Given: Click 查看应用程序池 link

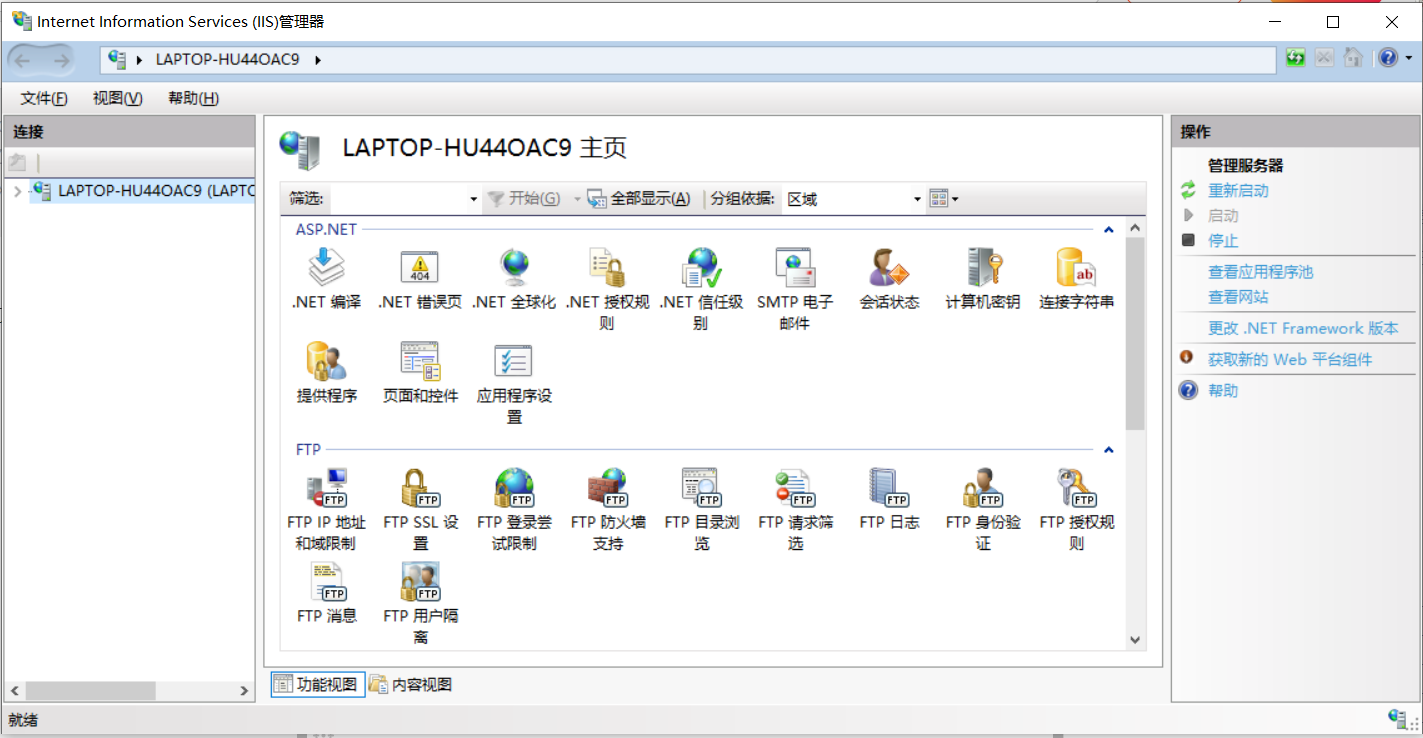Looking at the screenshot, I should [x=1260, y=271].
